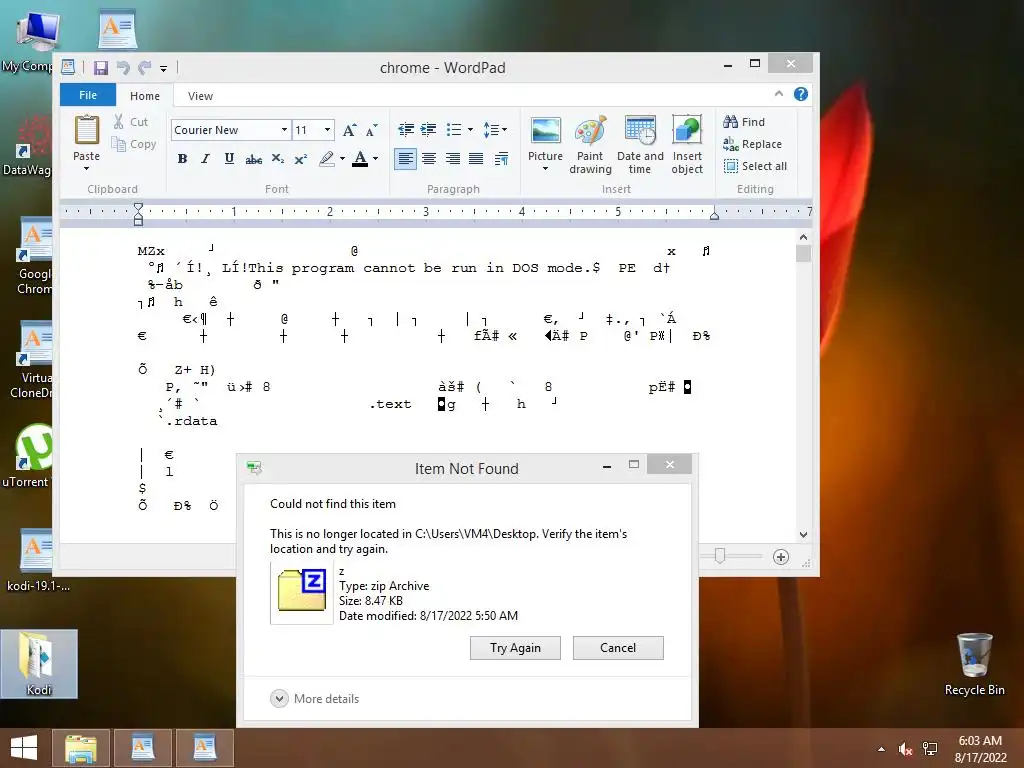1024x768 pixels.
Task: Click the bullet list icon
Action: point(454,130)
